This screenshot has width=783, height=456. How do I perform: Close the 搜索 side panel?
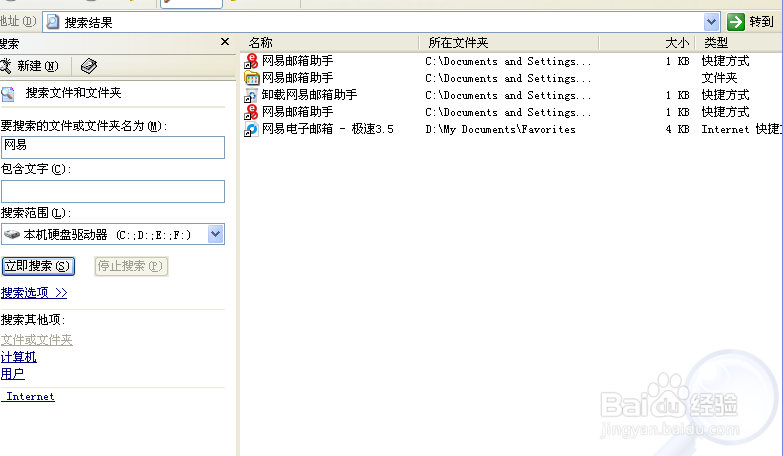tap(225, 42)
